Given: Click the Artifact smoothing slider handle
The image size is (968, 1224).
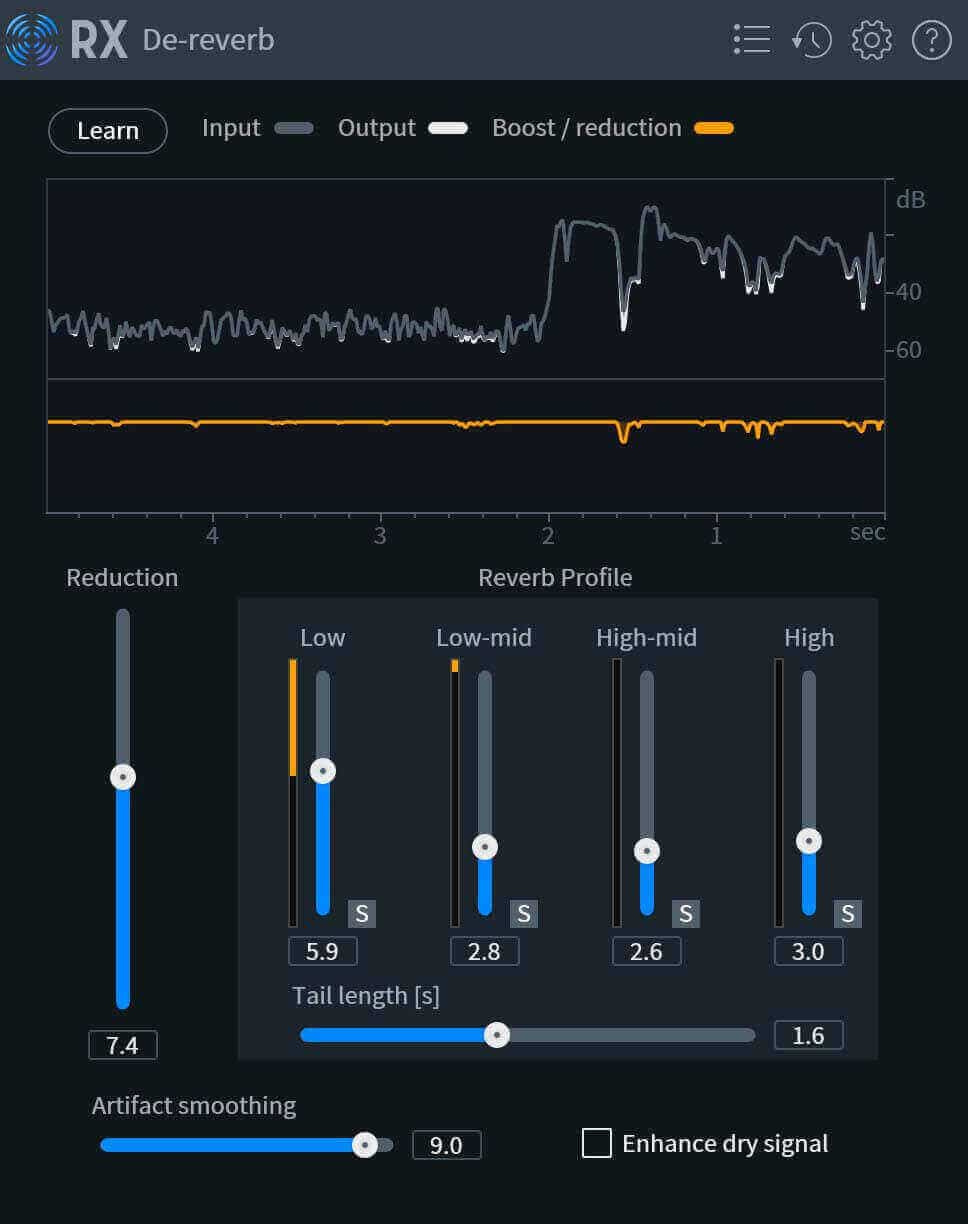Looking at the screenshot, I should pyautogui.click(x=365, y=1145).
